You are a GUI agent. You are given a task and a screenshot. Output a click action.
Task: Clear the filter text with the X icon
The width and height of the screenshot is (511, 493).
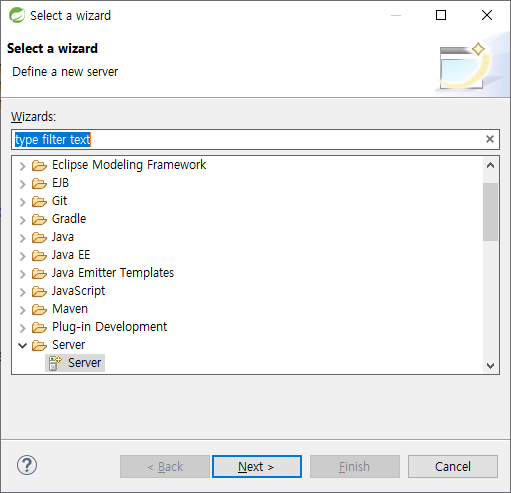(x=490, y=139)
